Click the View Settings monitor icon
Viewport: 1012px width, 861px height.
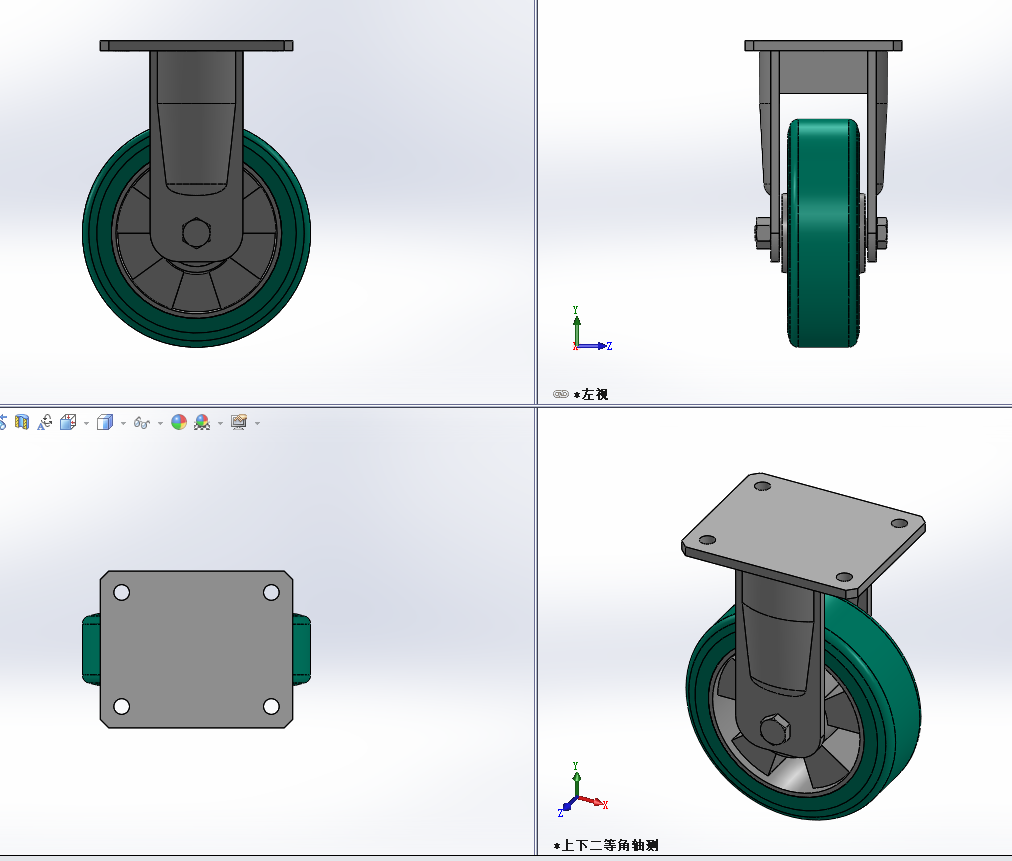click(x=239, y=423)
